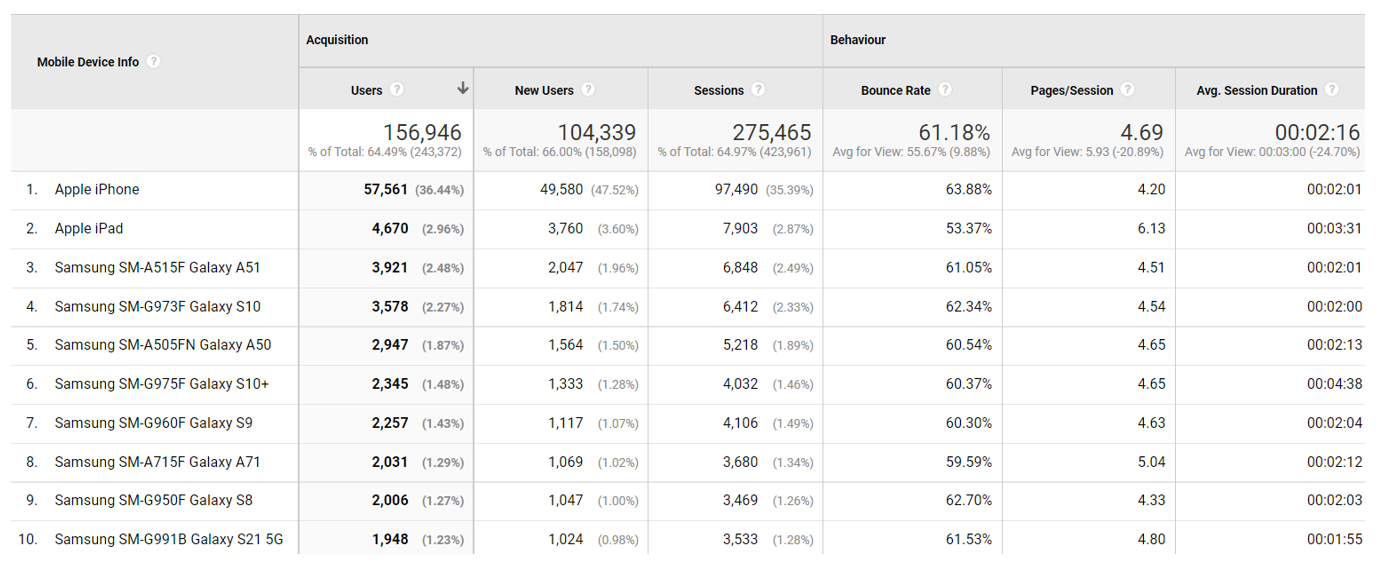The height and width of the screenshot is (570, 1381).
Task: Open Samsung SM-G973F Galaxy S10 row
Action: tap(157, 306)
